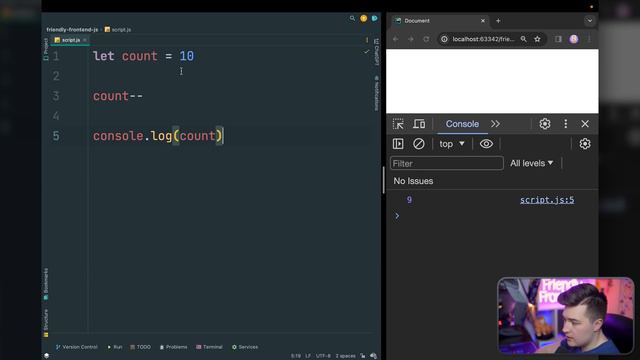
Task: Clear the console output
Action: [418, 144]
